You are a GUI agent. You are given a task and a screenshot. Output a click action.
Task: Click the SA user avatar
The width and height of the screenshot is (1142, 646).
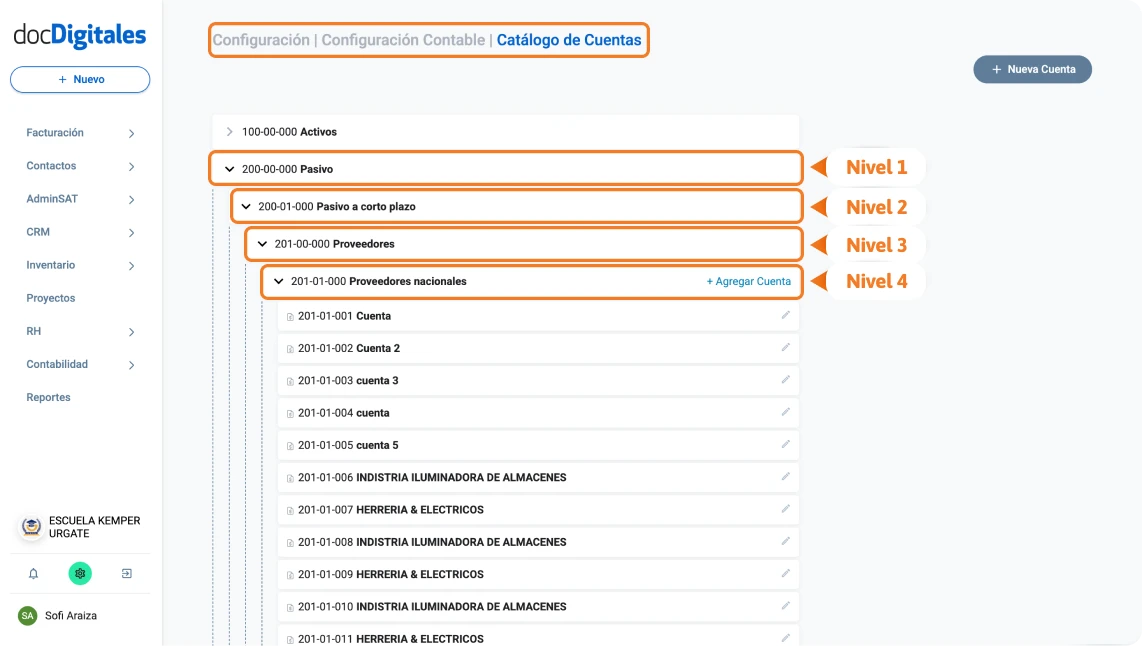pos(27,616)
